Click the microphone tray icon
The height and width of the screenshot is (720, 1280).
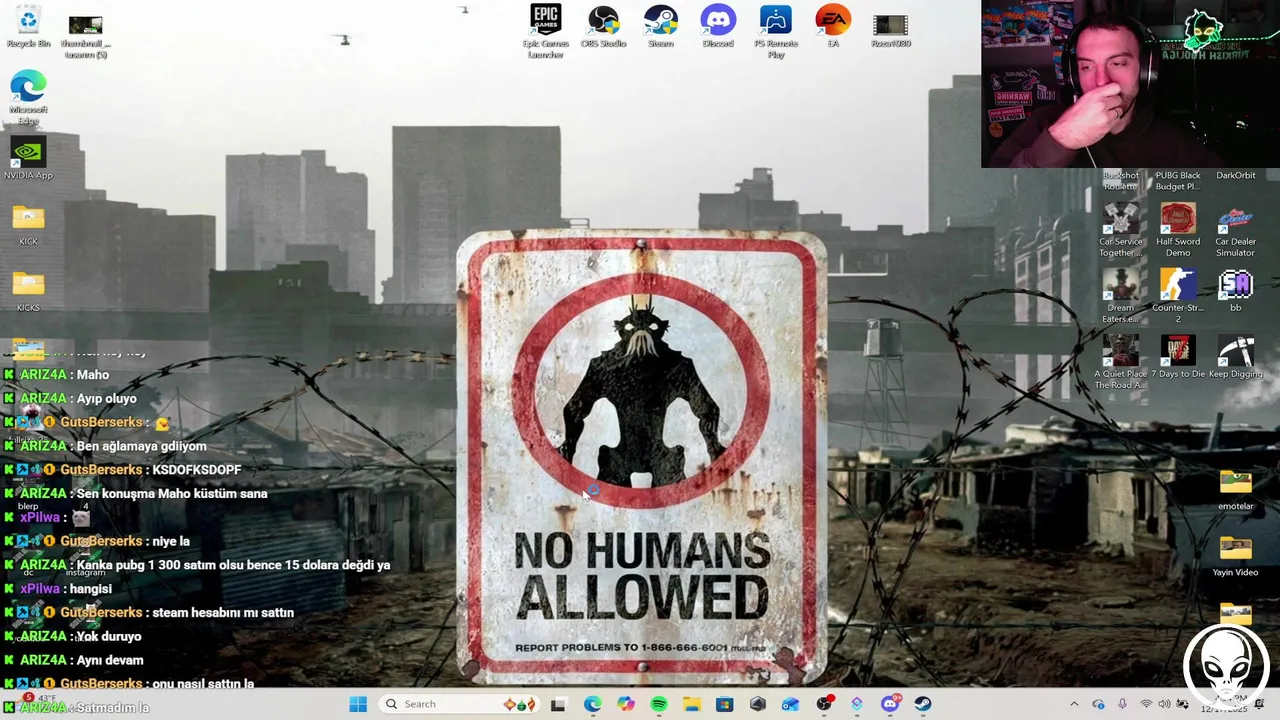[x=1122, y=704]
